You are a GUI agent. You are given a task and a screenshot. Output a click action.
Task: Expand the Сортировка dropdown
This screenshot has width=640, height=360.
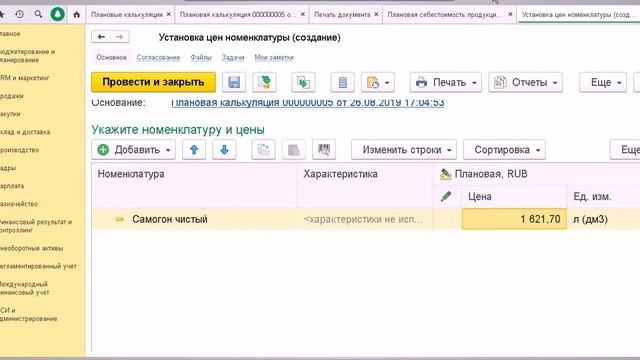click(x=504, y=150)
